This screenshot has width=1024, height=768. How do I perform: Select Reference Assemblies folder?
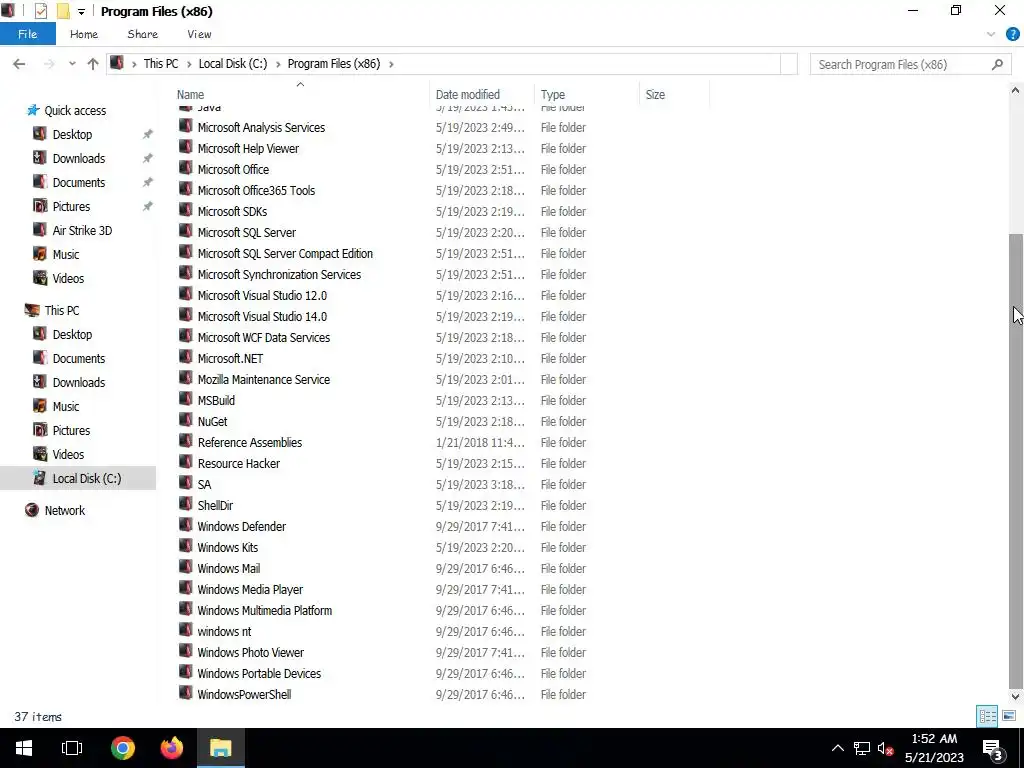coord(249,442)
